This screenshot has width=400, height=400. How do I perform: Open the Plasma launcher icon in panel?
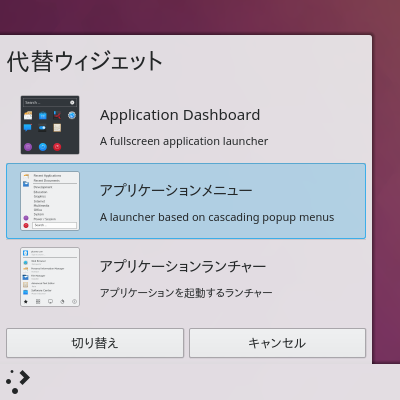18,382
